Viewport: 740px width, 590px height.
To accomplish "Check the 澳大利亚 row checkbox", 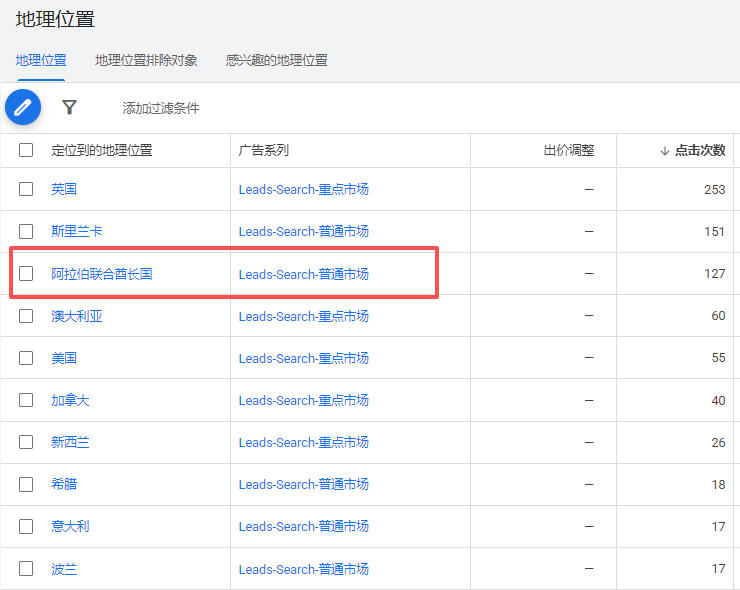I will coord(26,315).
